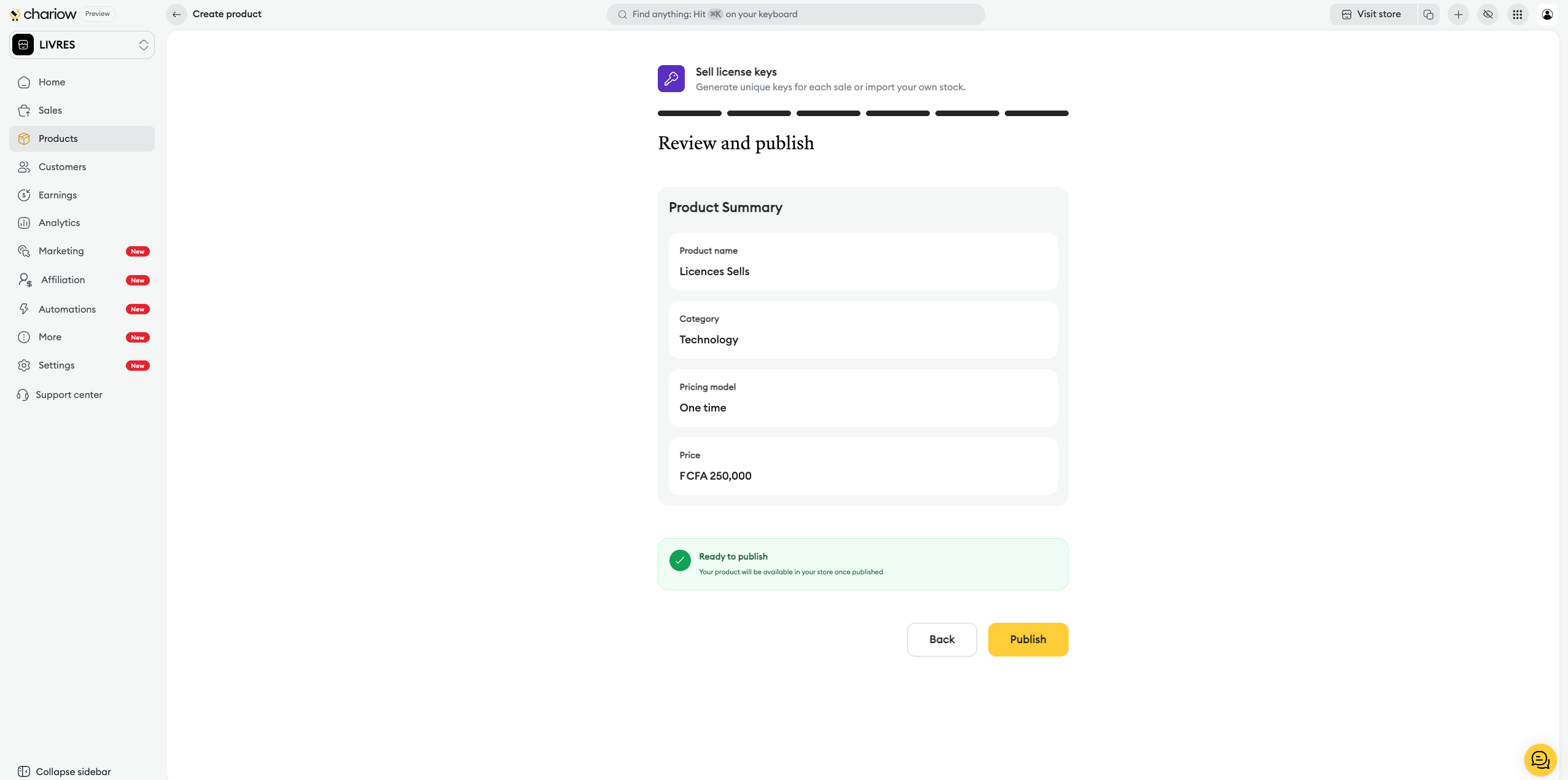Open the Marketing menu item

tap(61, 251)
